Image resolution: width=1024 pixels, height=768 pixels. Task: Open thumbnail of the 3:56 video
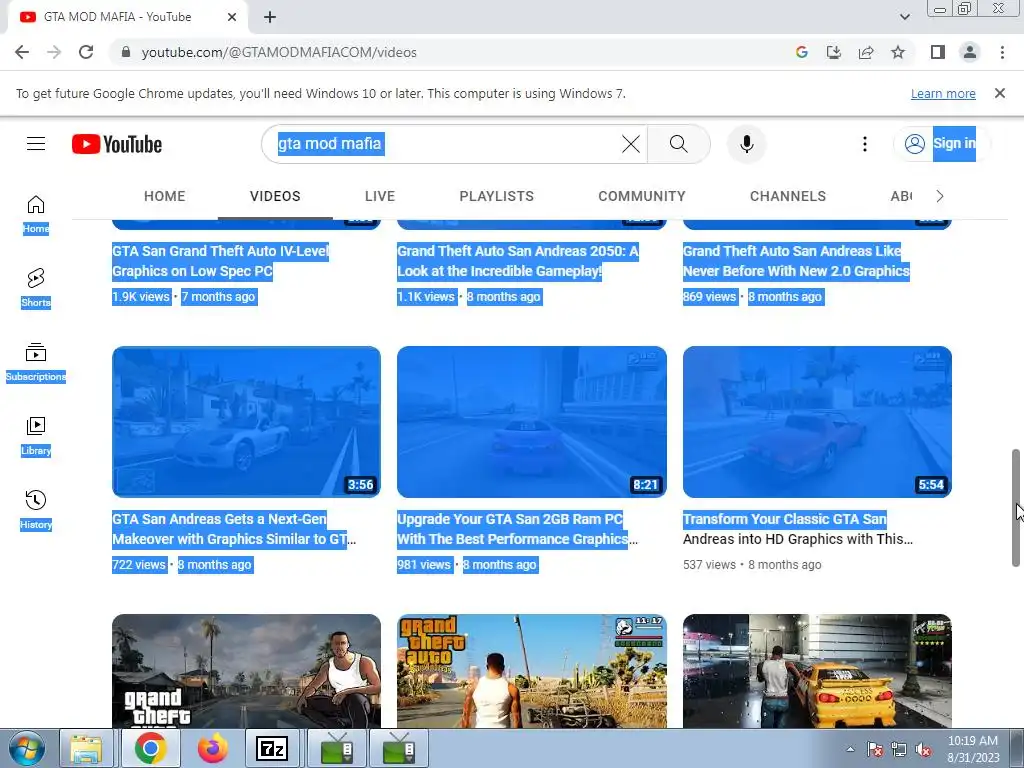[246, 422]
